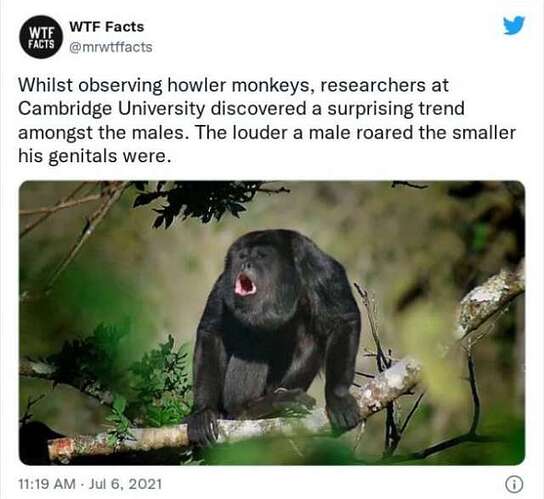Click the phrase 'Cambridge University' in tweet
Screen dimensions: 544x499
click(x=112, y=109)
